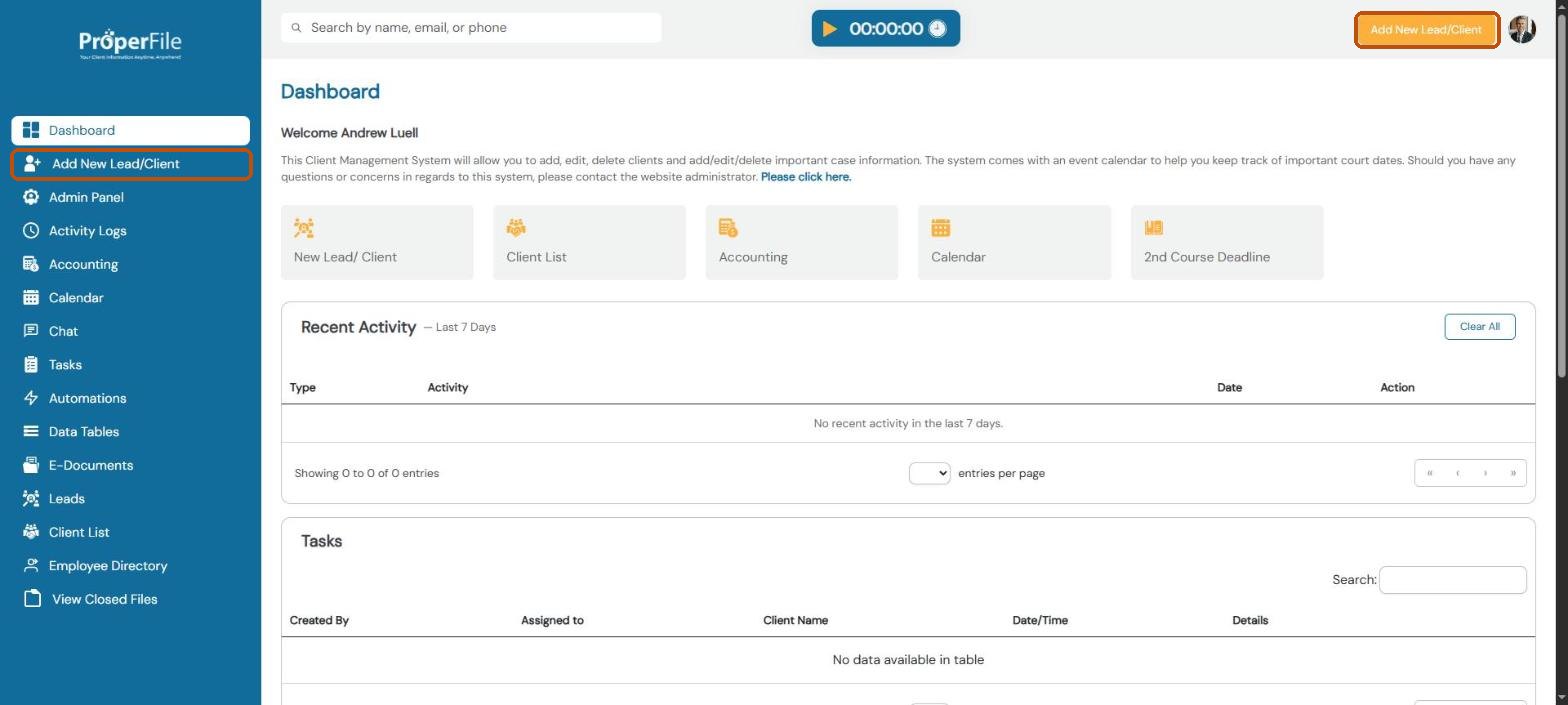Click the Accounting card icon
Viewport: 1568px width, 705px height.
[x=728, y=228]
